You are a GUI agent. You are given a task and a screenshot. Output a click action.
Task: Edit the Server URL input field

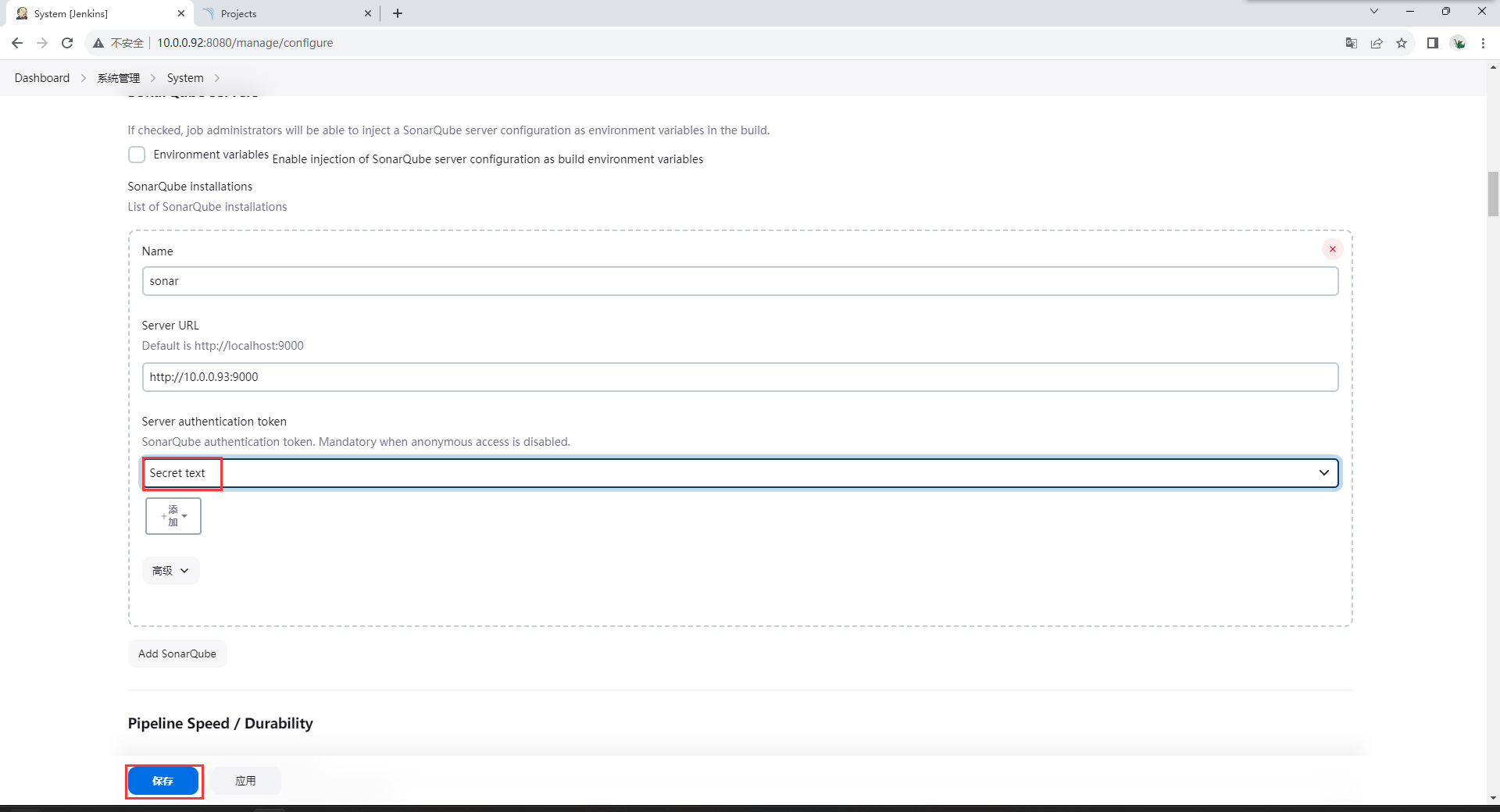740,377
